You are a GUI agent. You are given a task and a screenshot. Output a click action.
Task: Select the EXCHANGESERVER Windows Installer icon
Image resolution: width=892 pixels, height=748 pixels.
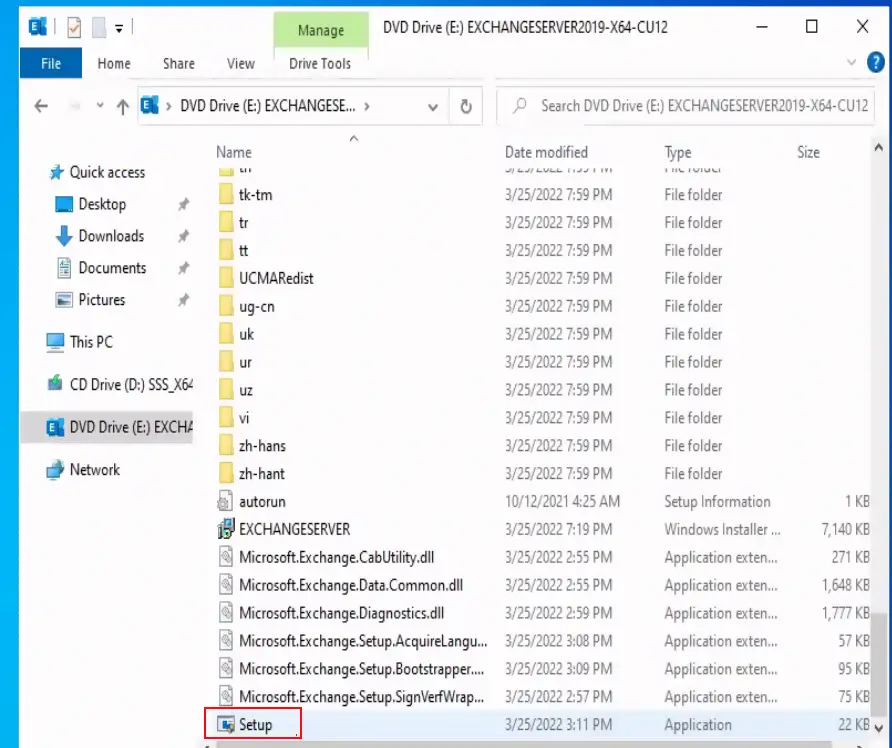[x=226, y=529]
